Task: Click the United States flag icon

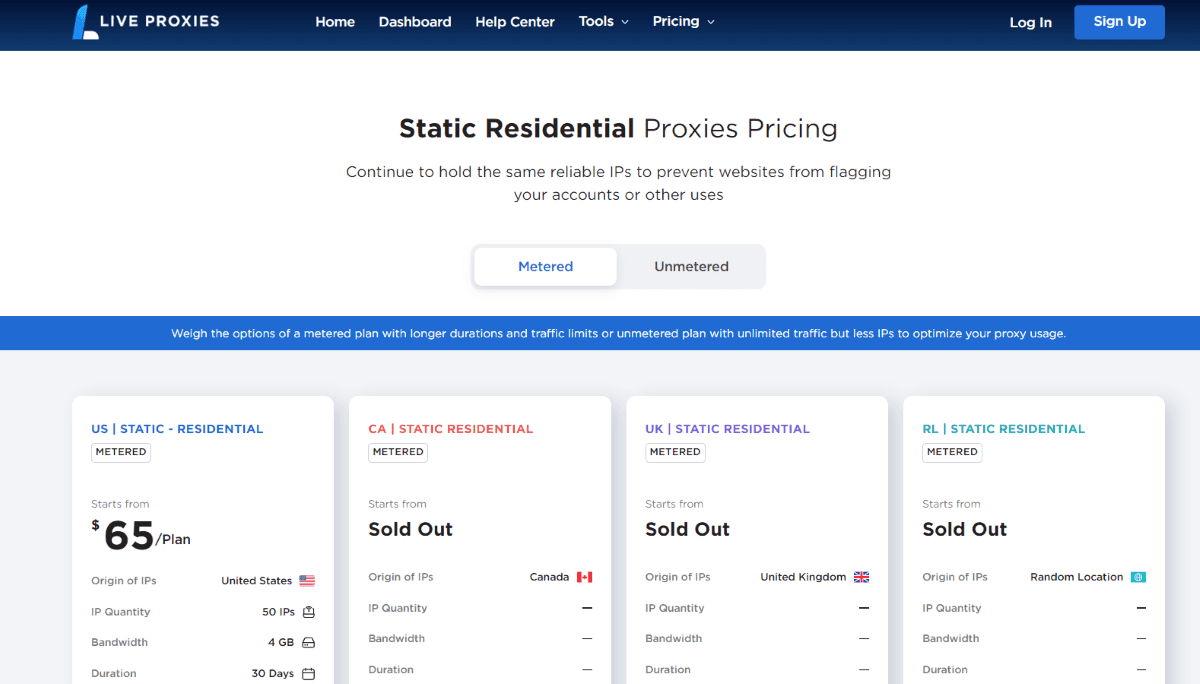Action: pos(307,581)
